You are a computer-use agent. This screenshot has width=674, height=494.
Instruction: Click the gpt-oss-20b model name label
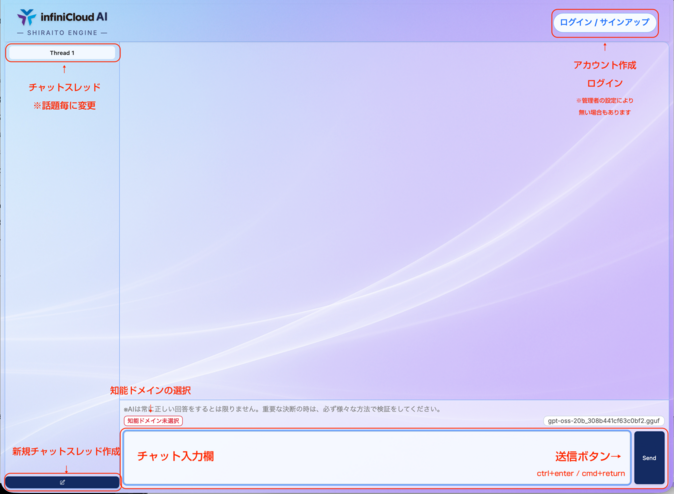pyautogui.click(x=604, y=421)
